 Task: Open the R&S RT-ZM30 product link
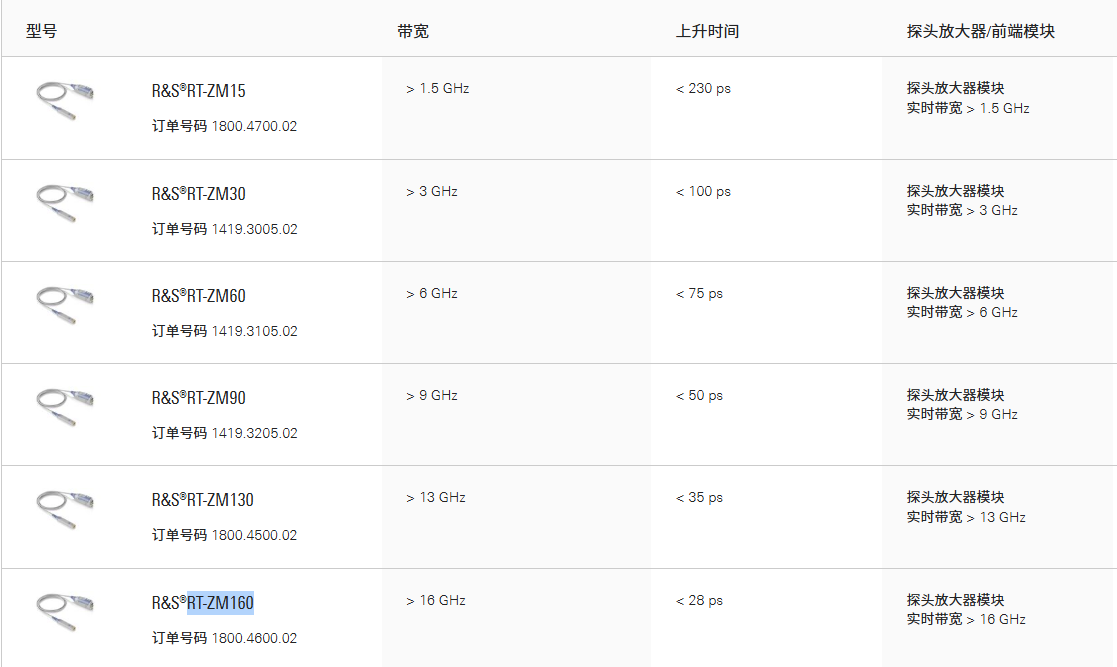[x=198, y=194]
